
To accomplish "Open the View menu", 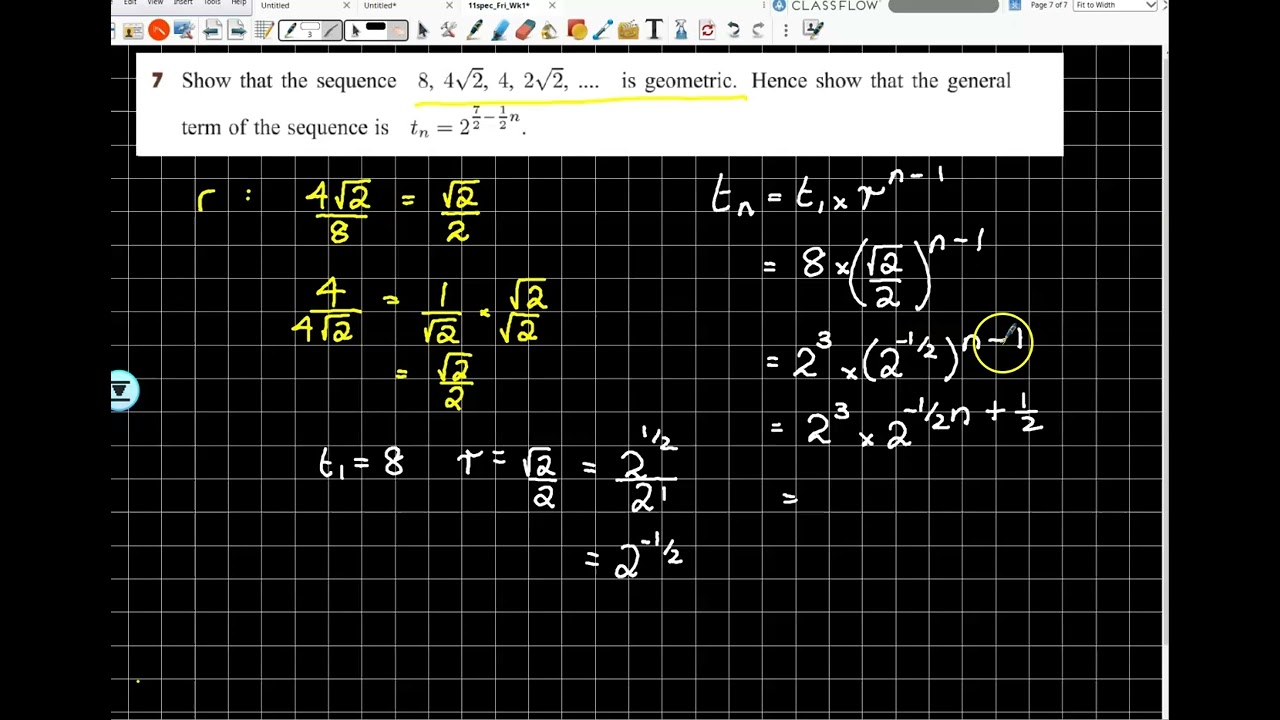I will tap(155, 3).
